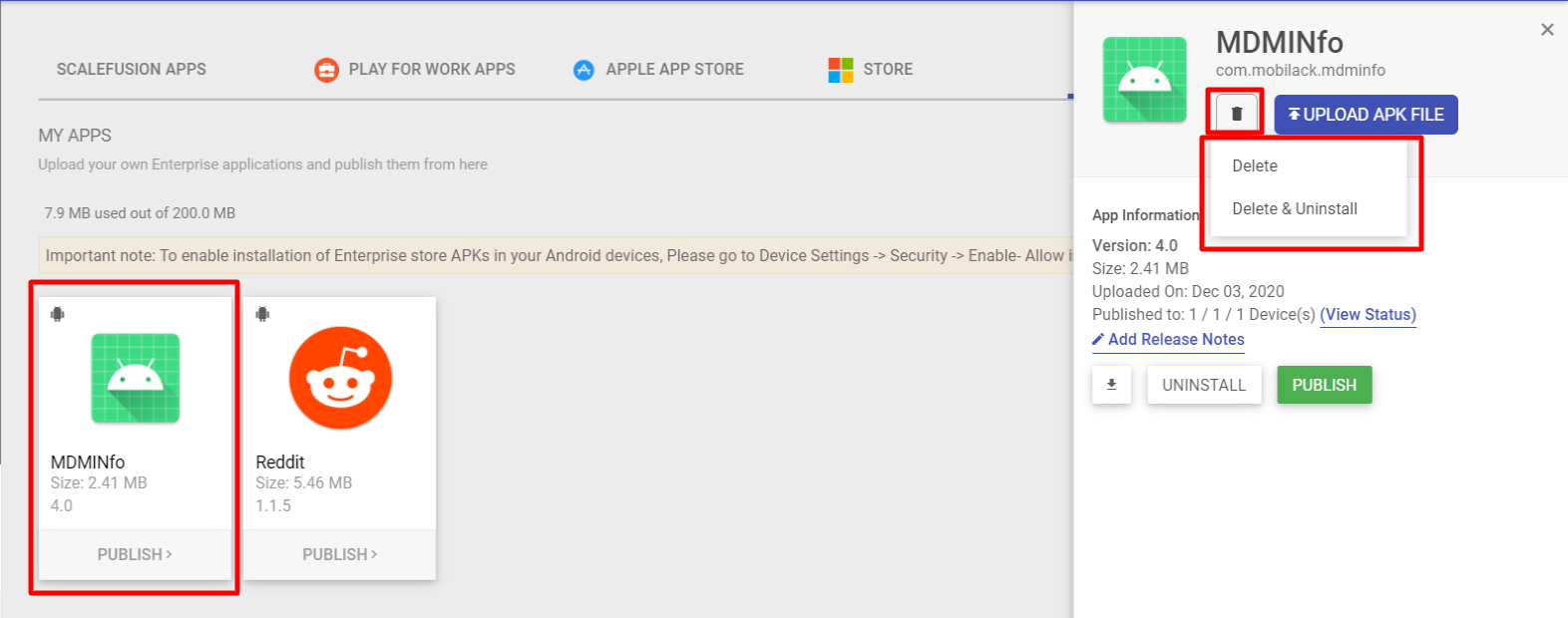Click the Apple App Store icon
1568x618 pixels.
point(584,70)
